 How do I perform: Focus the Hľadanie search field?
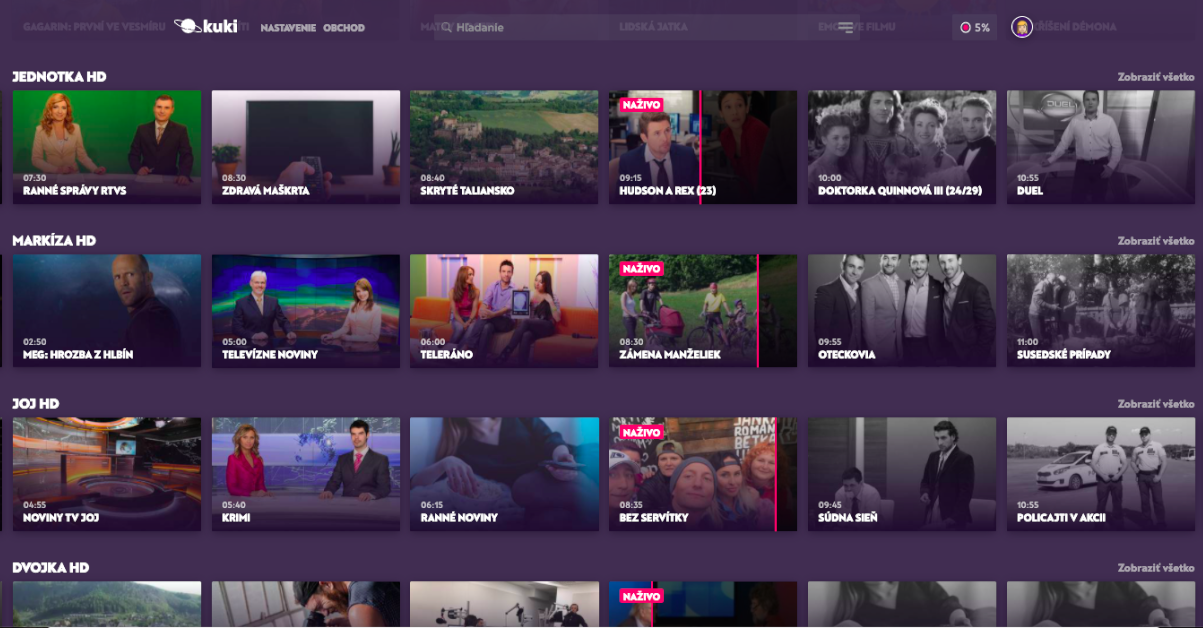646,28
